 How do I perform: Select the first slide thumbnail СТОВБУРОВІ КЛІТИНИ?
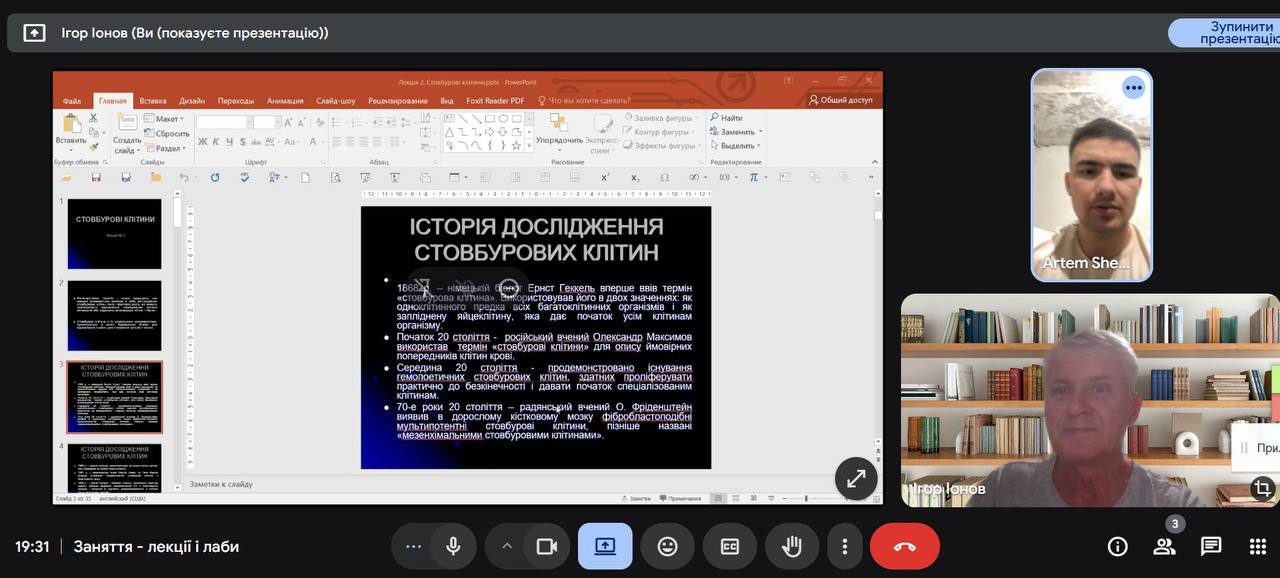point(114,234)
